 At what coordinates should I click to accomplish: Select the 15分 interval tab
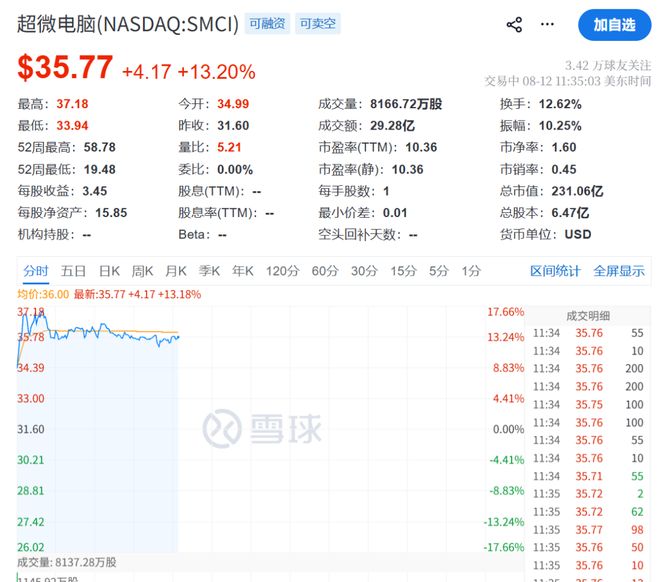point(403,271)
